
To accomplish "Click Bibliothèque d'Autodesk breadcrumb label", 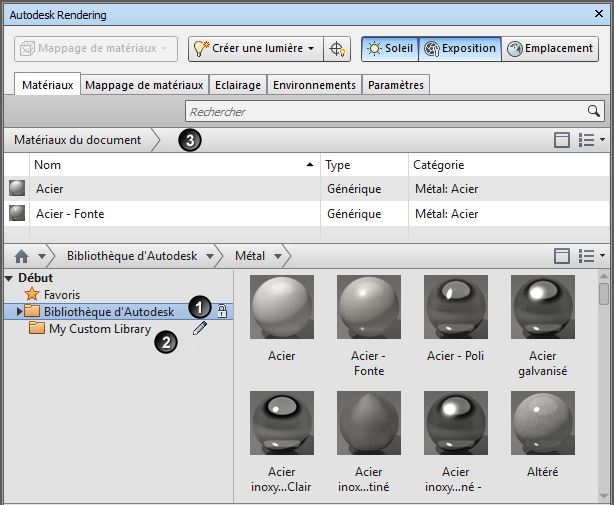I will (x=132, y=256).
